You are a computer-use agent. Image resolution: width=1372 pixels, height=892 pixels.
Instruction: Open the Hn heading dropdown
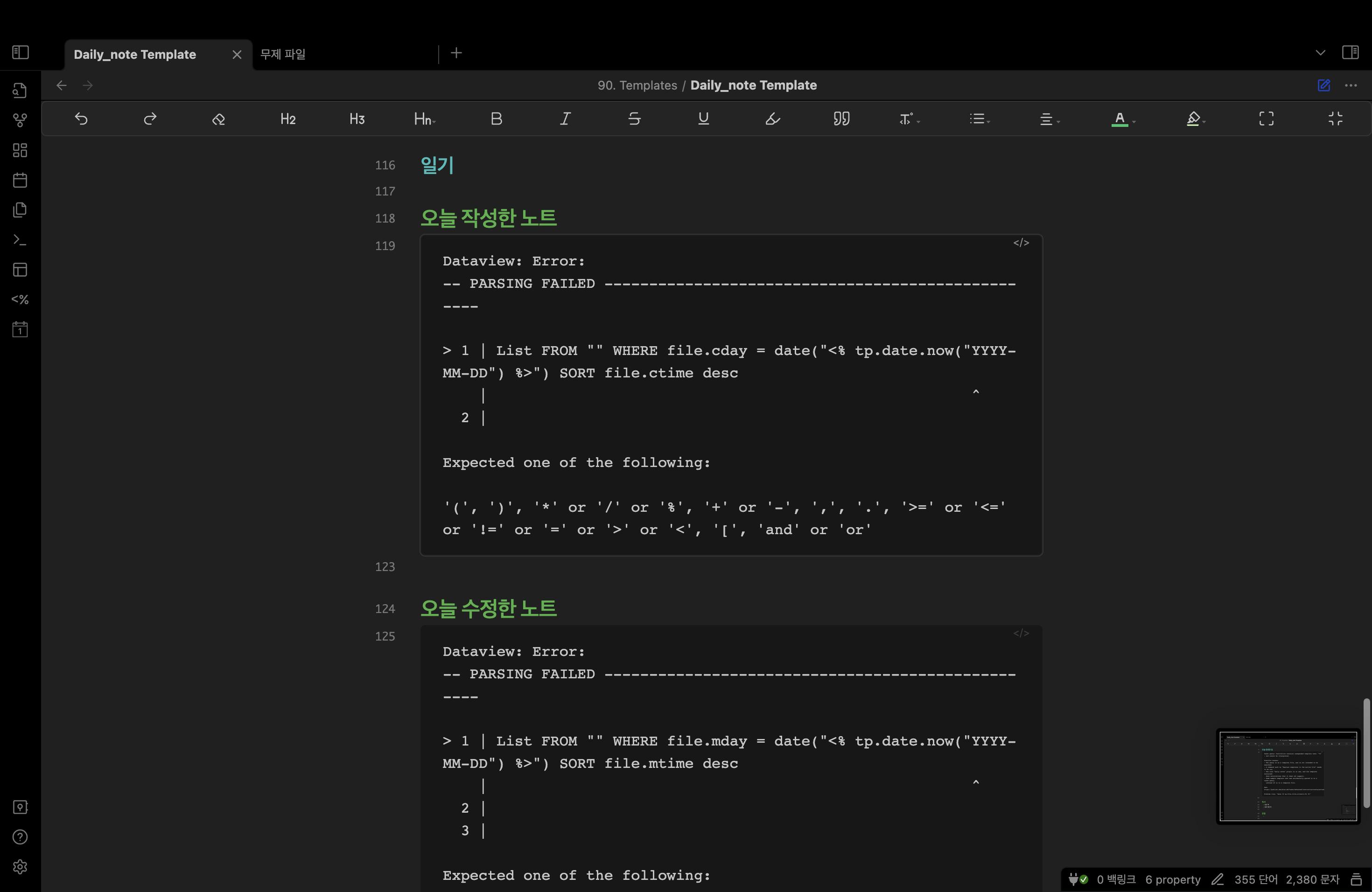(425, 118)
